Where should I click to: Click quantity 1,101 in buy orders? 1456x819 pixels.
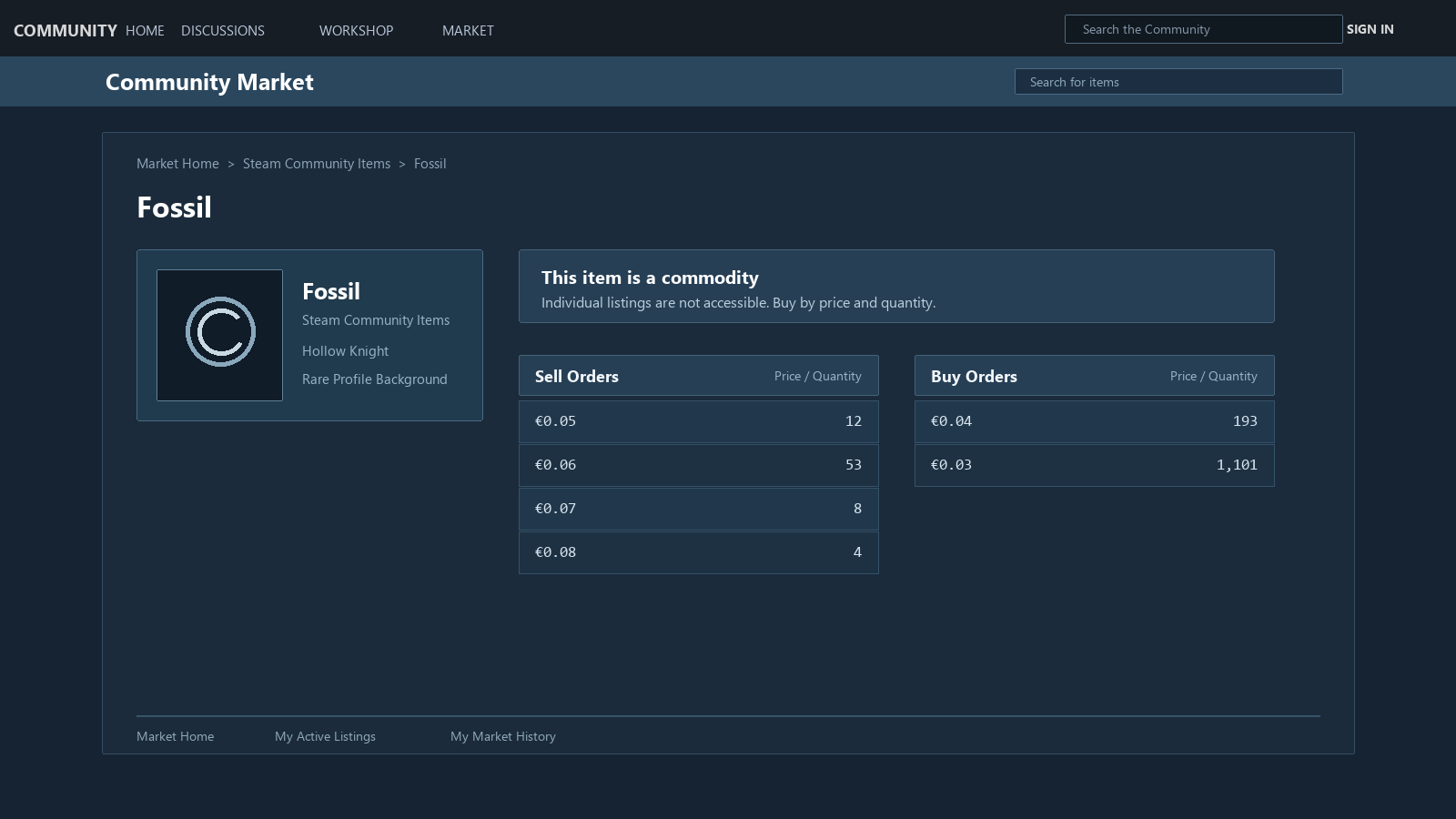pyautogui.click(x=1237, y=465)
